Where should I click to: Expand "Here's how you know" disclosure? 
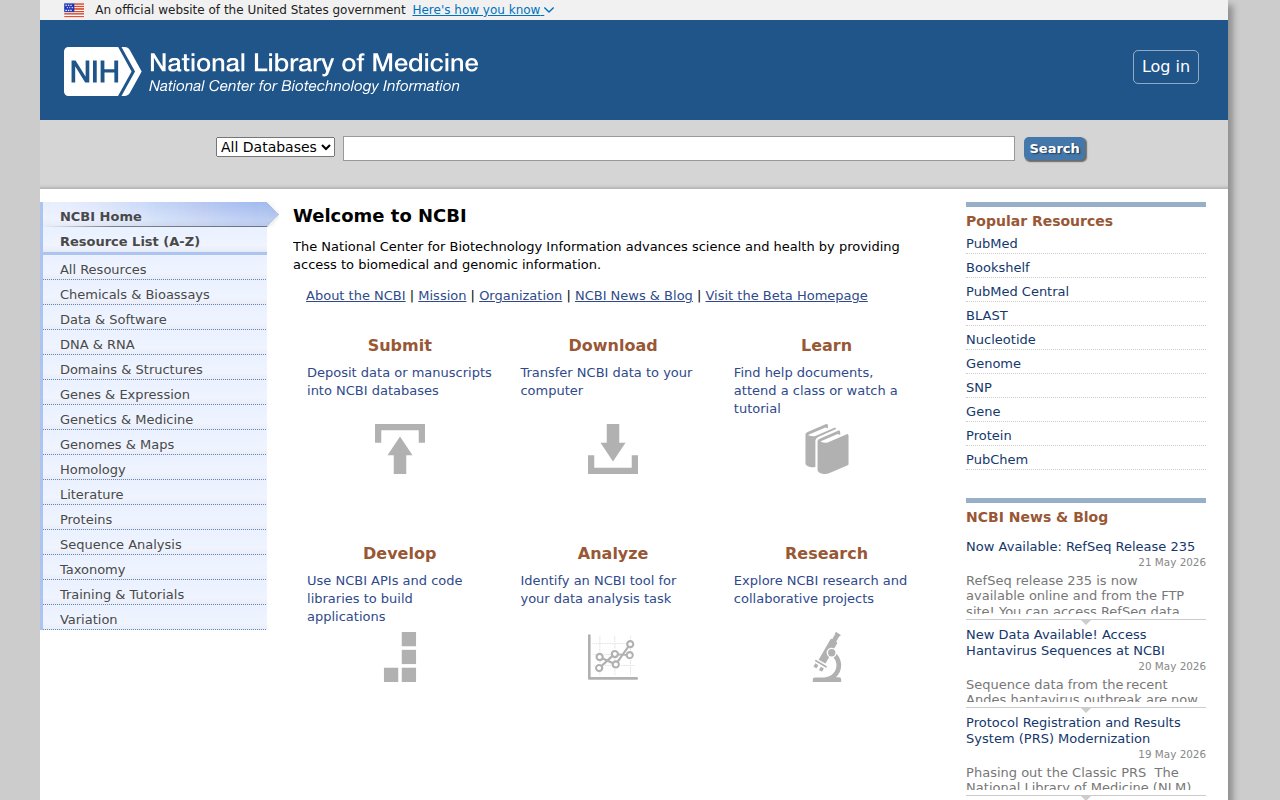point(483,10)
